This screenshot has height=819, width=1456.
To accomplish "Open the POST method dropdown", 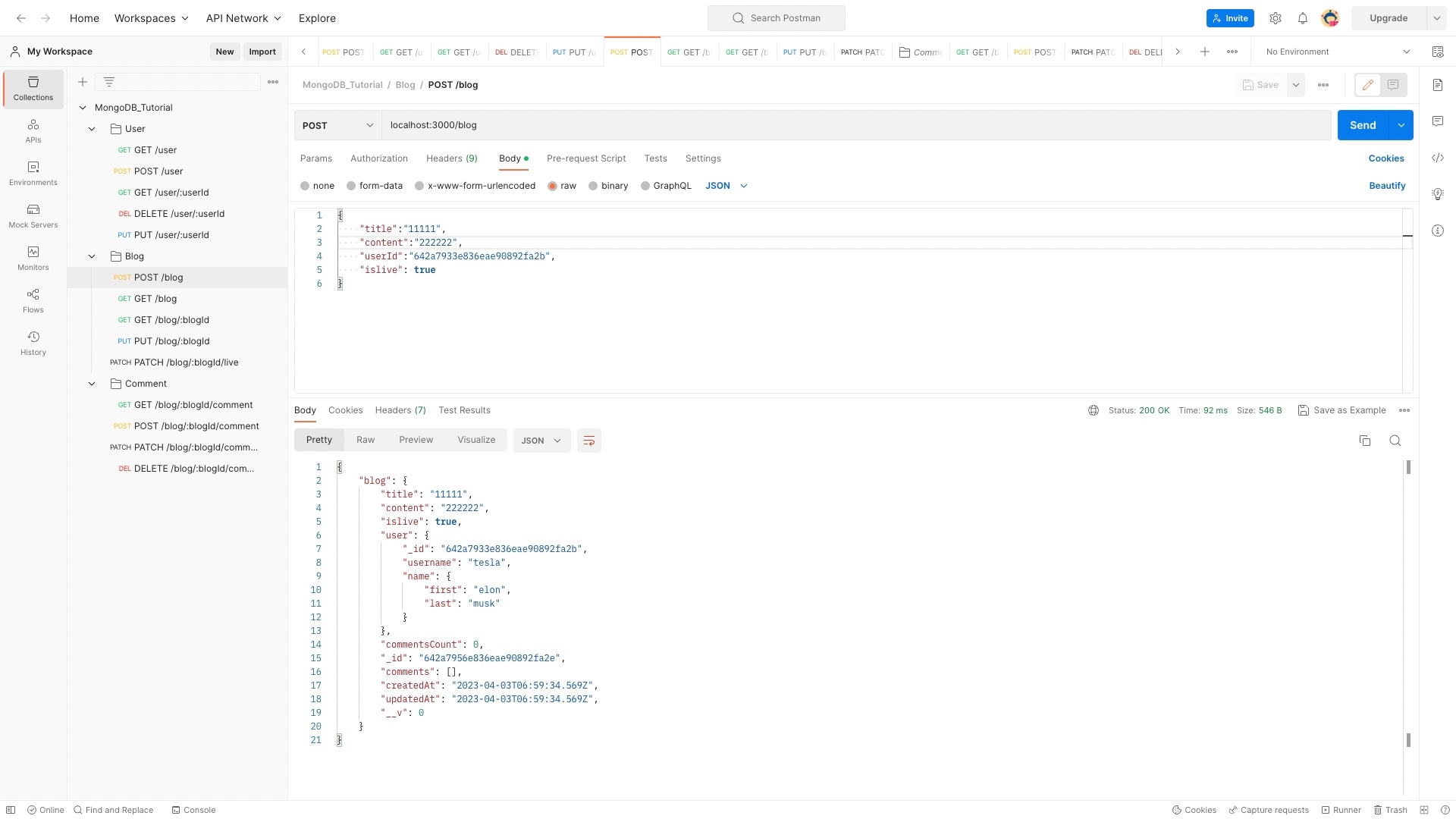I will [x=337, y=125].
